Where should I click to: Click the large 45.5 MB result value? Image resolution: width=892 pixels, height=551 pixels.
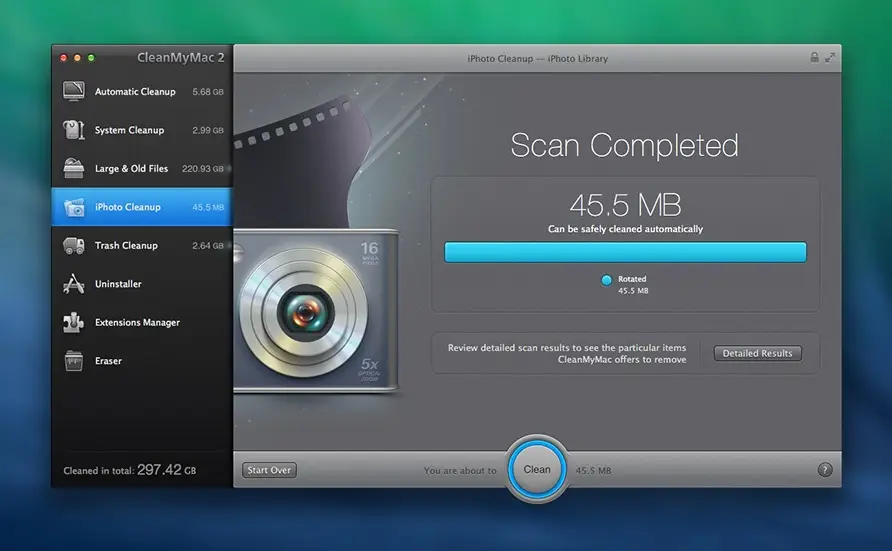pos(625,205)
